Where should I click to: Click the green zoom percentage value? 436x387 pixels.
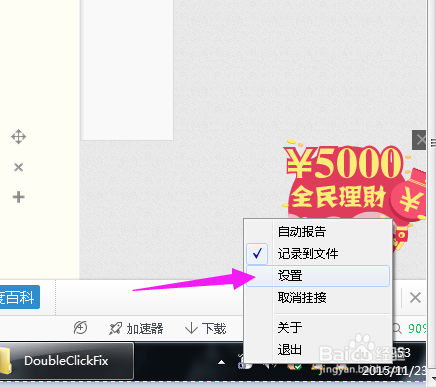417,329
